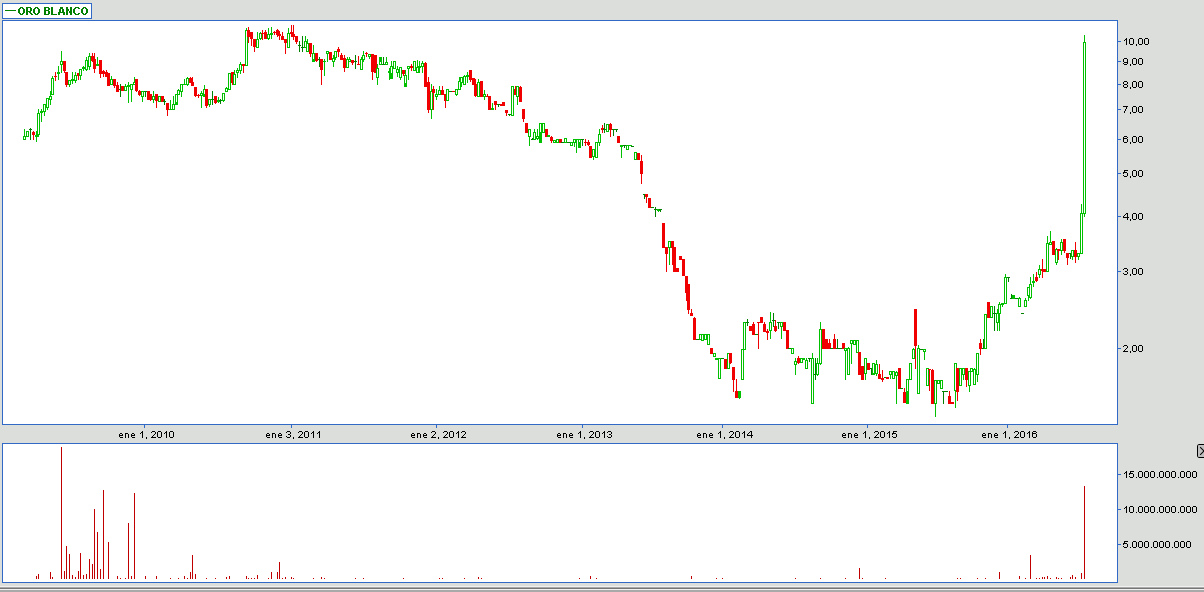Click the 6,00 price axis label
This screenshot has height=592, width=1204.
1133,139
